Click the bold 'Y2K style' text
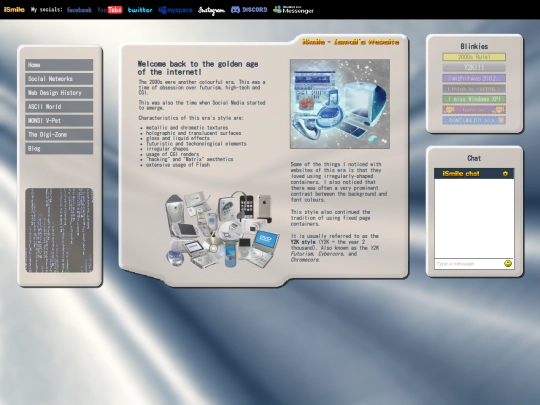540x405 pixels. click(303, 242)
